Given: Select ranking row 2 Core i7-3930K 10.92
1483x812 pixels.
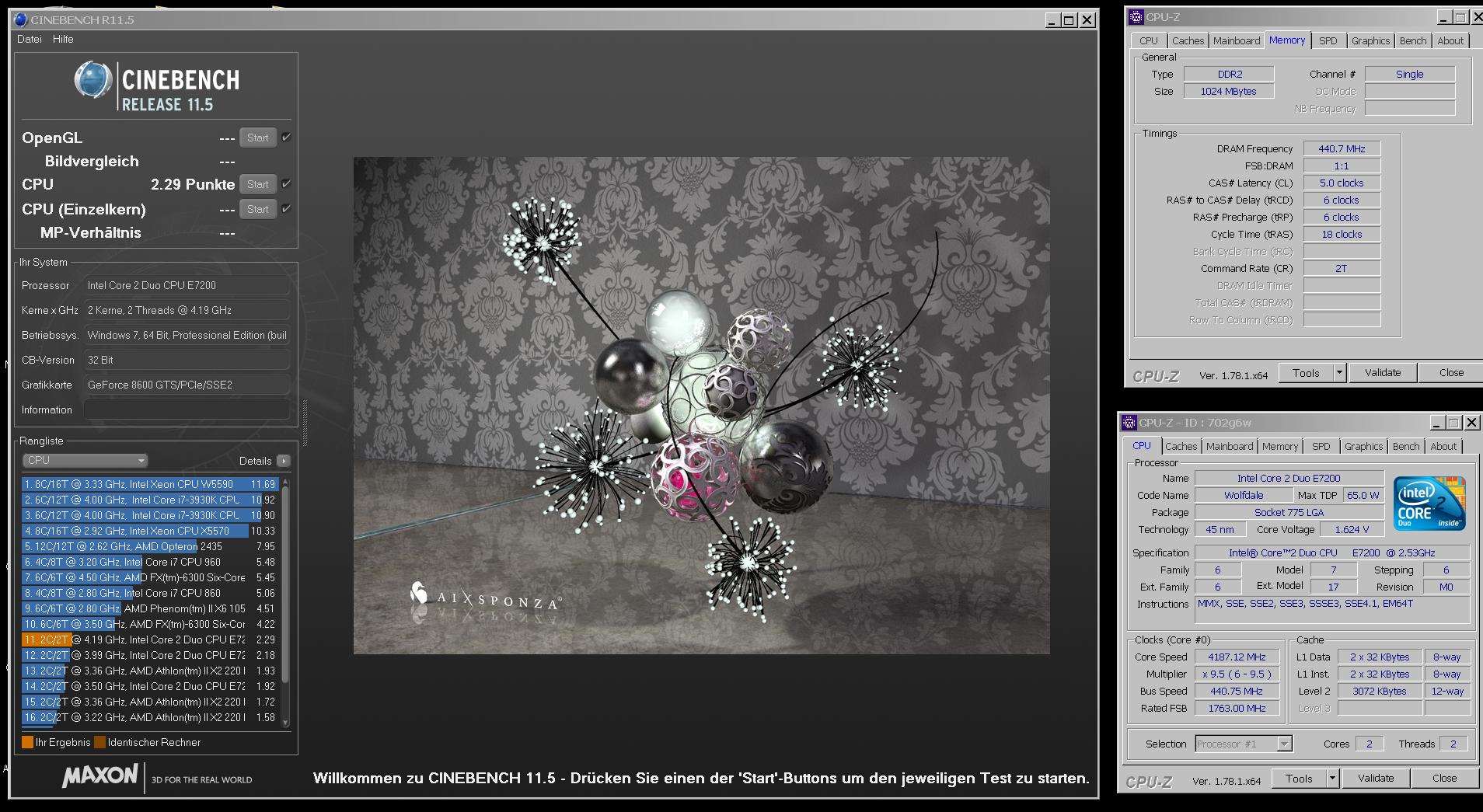Looking at the screenshot, I should pyautogui.click(x=149, y=500).
